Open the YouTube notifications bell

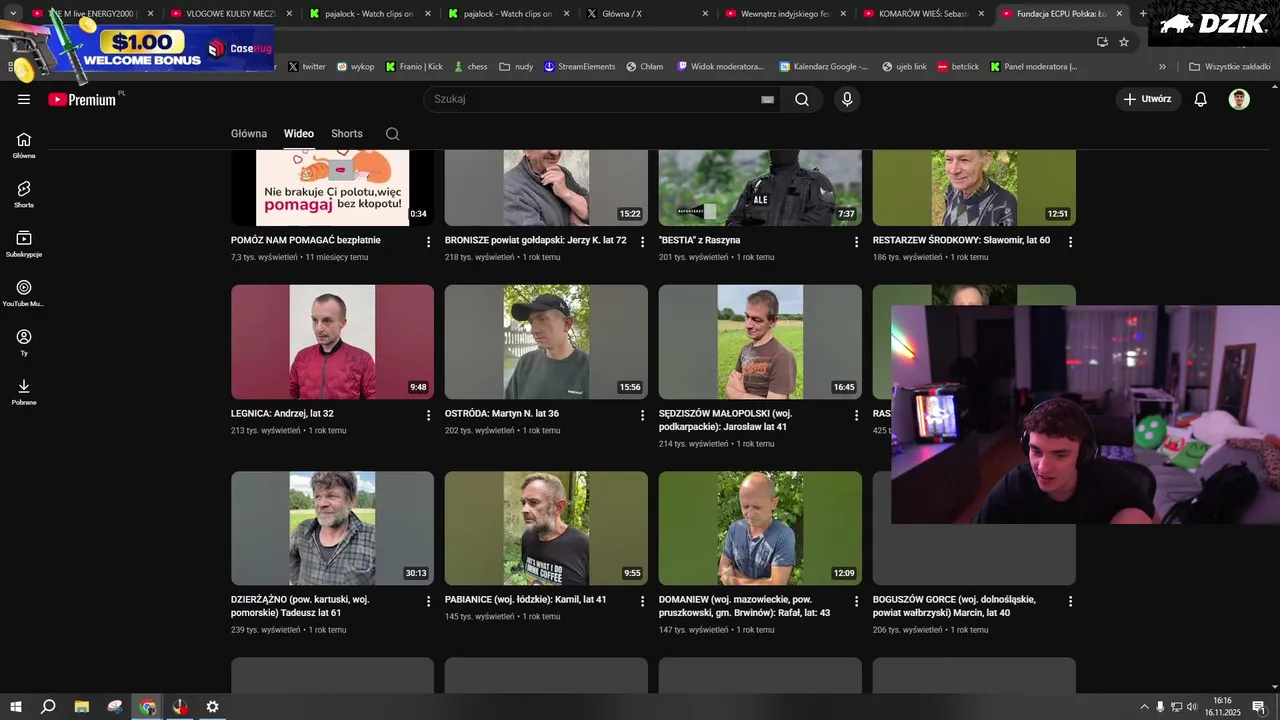coord(1201,99)
